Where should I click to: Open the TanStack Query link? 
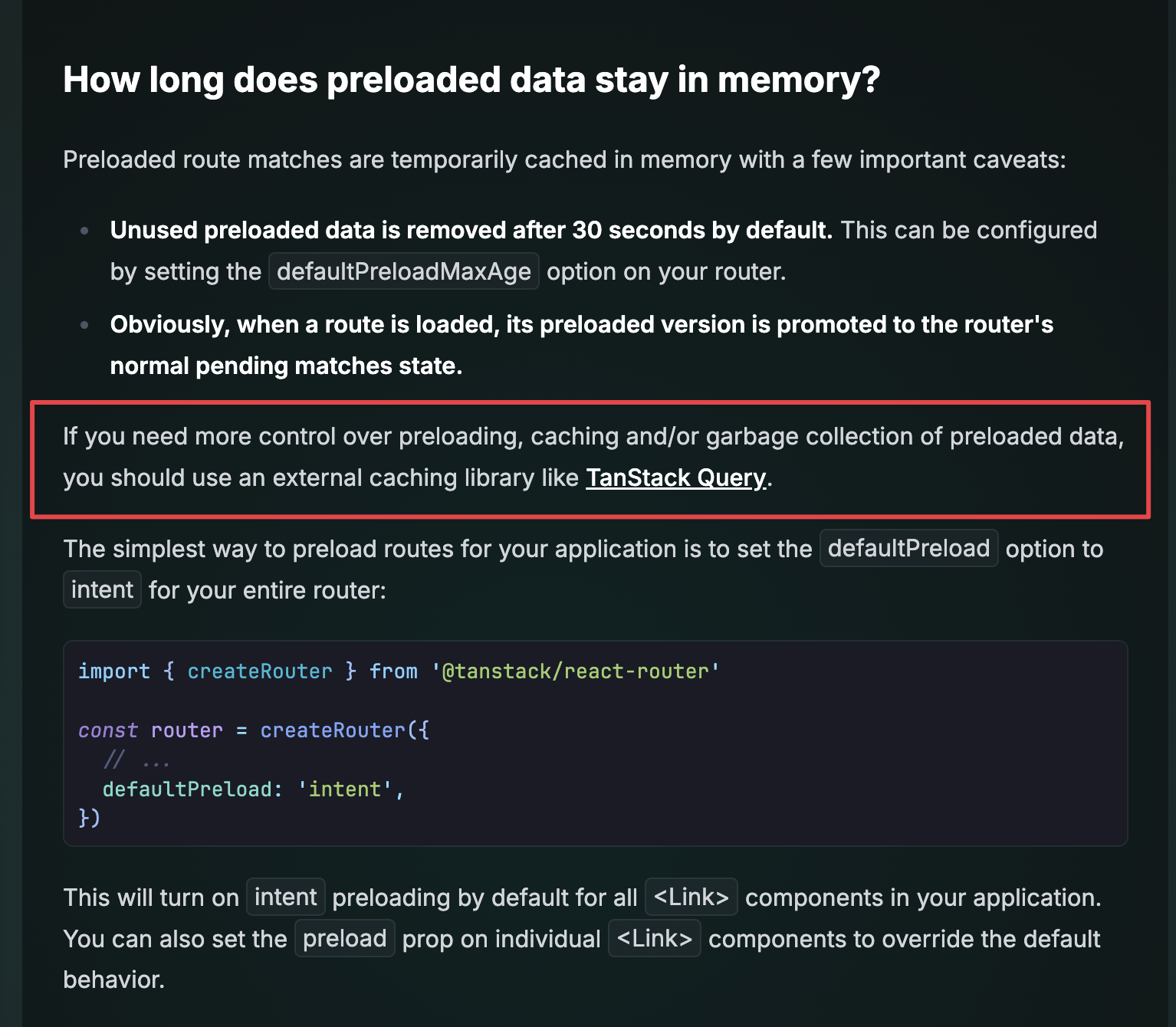tap(675, 477)
